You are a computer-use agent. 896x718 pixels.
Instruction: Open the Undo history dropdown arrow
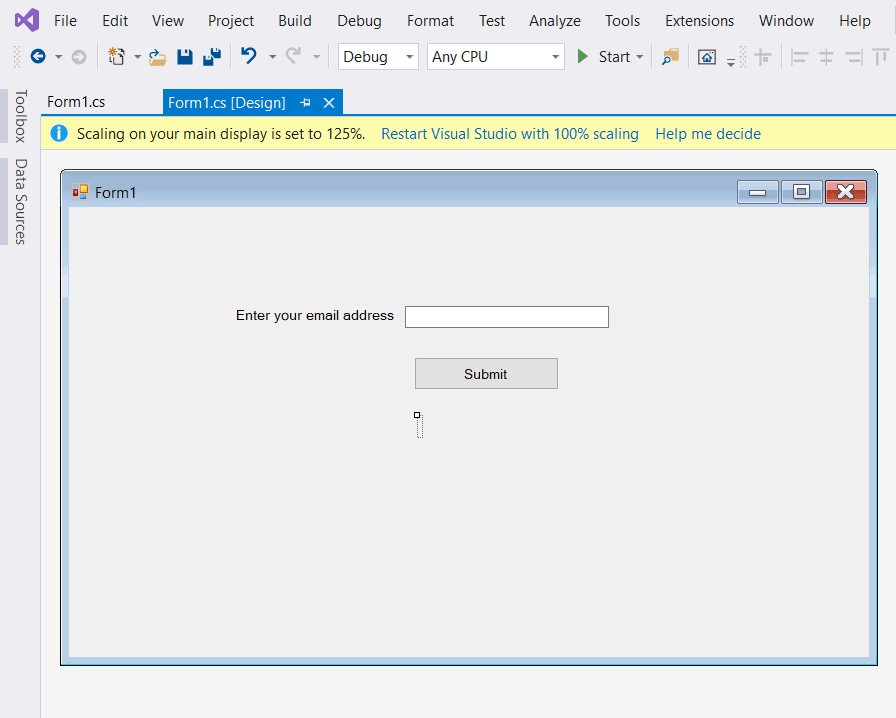273,57
